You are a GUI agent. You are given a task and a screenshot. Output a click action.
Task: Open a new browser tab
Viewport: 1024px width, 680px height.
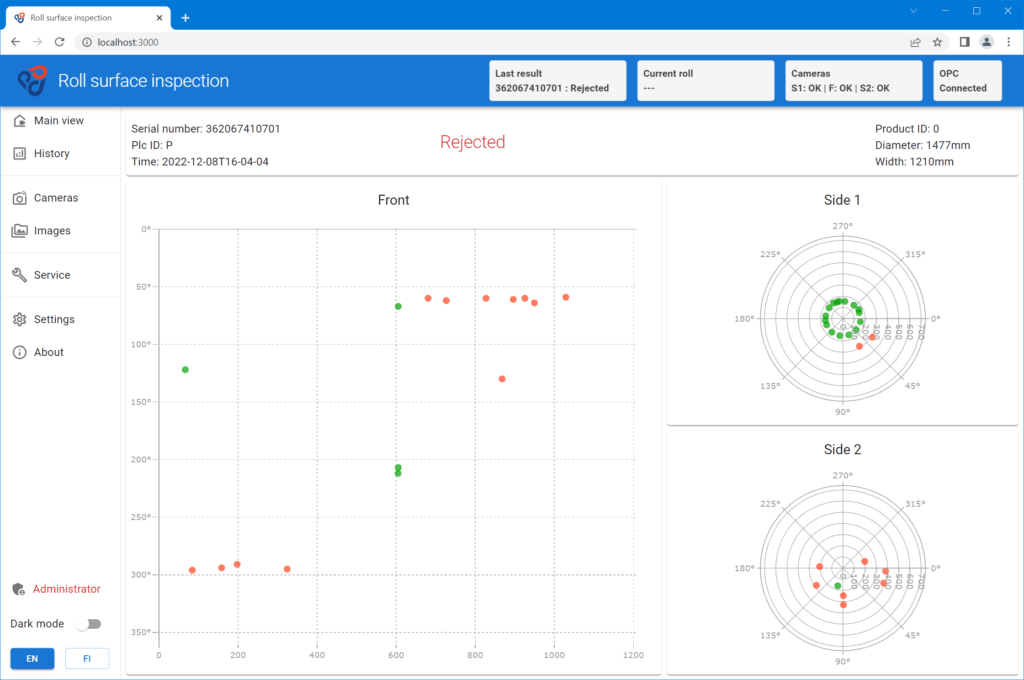[185, 18]
